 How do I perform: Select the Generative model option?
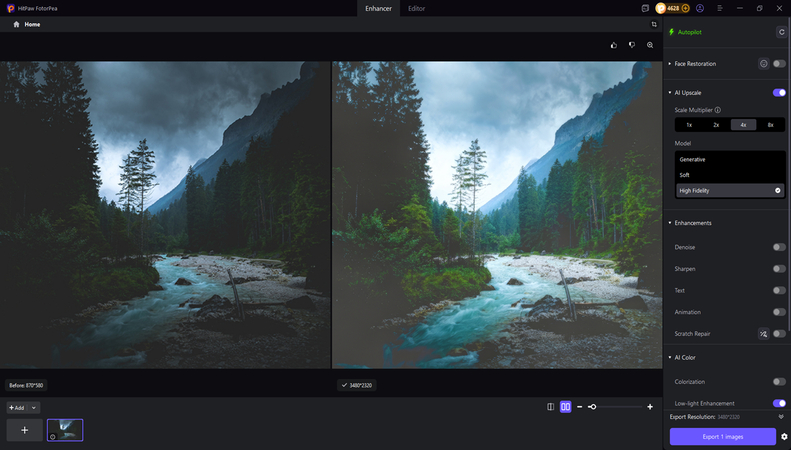[x=730, y=159]
